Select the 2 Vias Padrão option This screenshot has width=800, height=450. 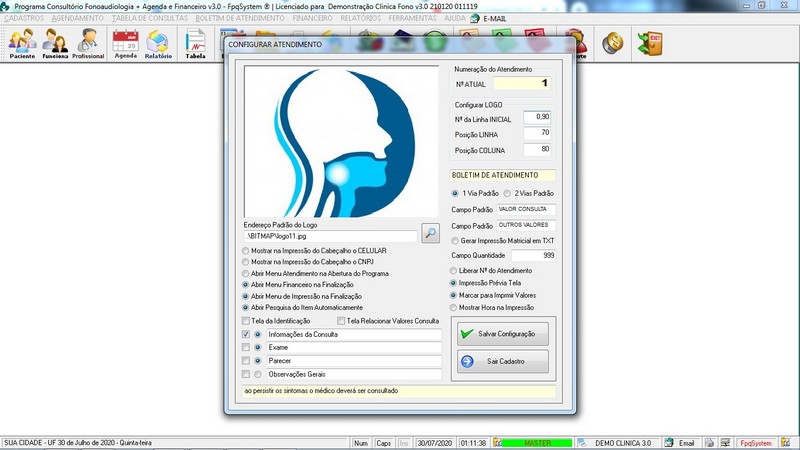(x=507, y=193)
